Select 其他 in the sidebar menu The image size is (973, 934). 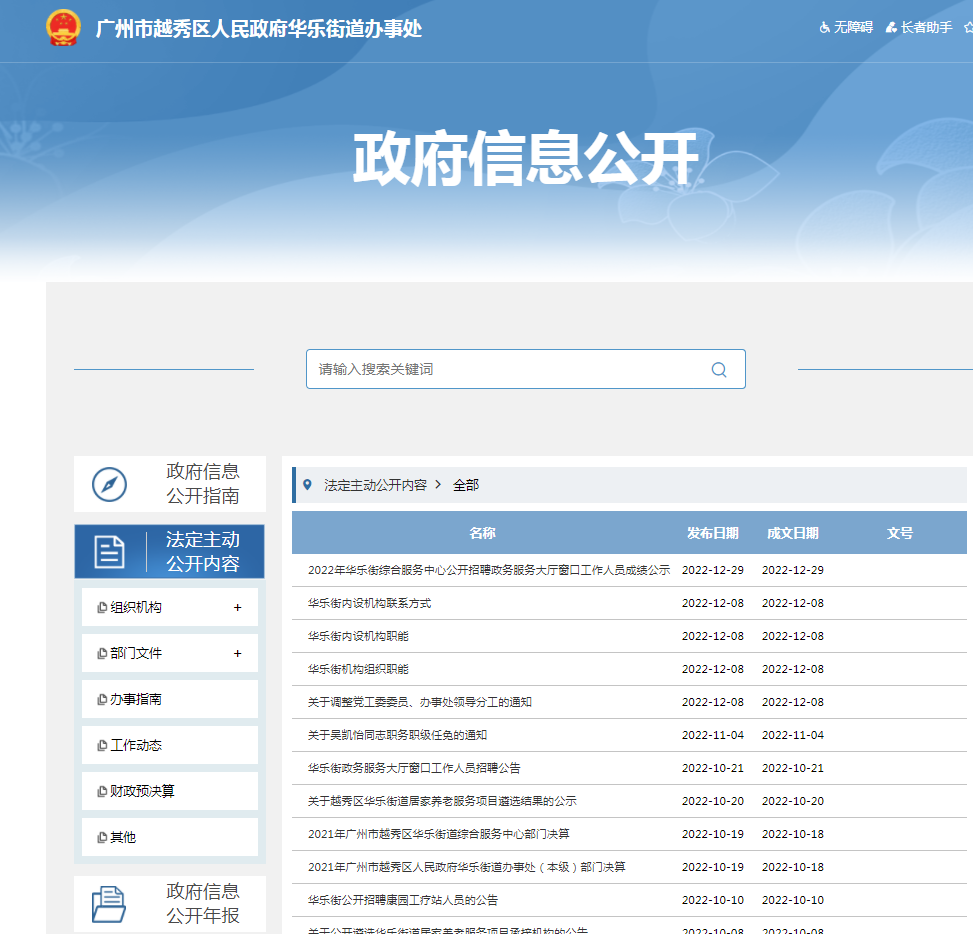click(123, 837)
